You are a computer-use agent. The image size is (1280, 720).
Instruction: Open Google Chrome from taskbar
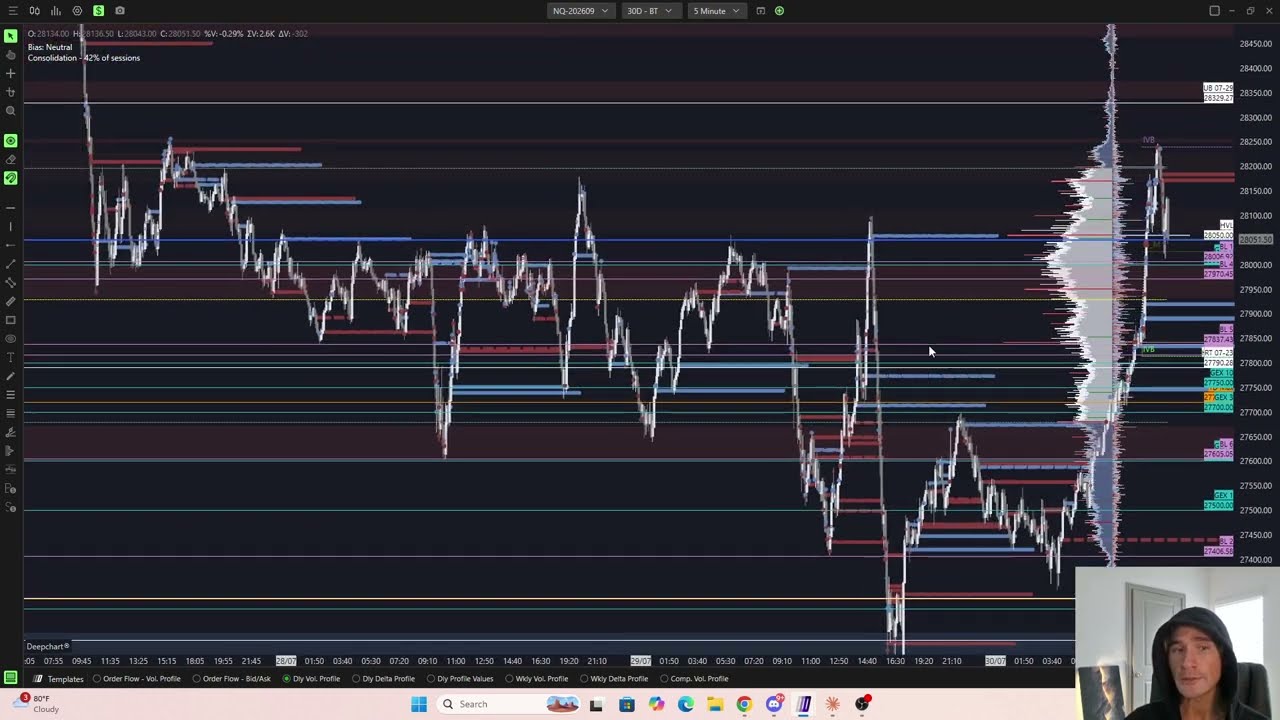[744, 704]
